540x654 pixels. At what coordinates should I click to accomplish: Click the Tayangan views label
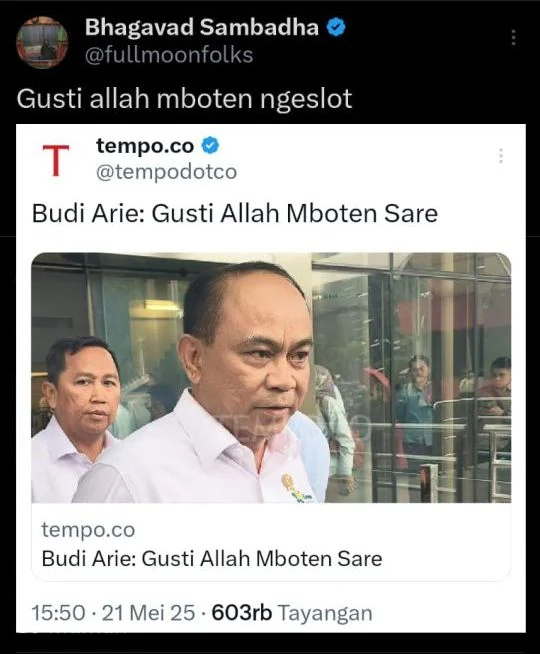[325, 613]
